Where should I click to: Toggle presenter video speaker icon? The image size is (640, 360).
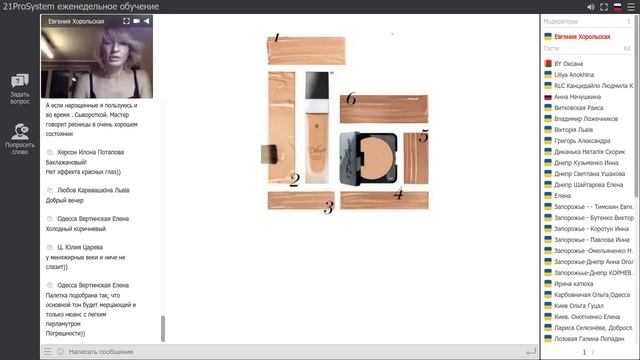[146, 21]
